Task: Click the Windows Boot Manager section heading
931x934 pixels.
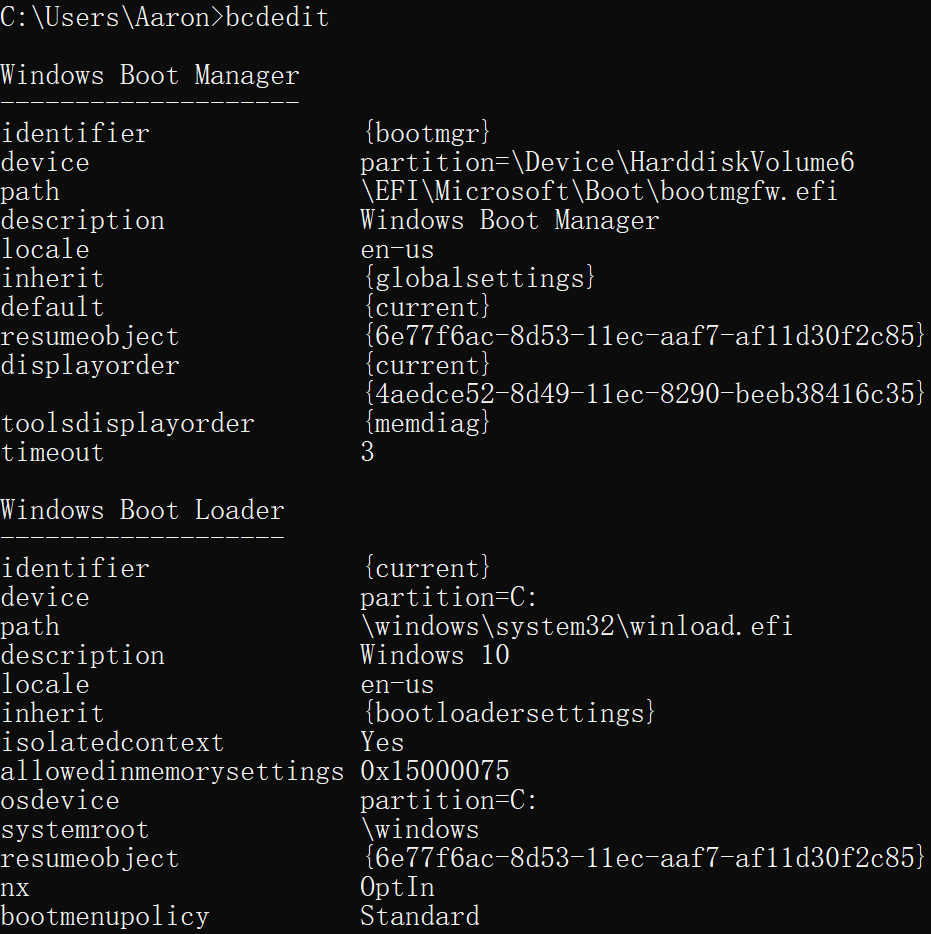Action: click(150, 75)
